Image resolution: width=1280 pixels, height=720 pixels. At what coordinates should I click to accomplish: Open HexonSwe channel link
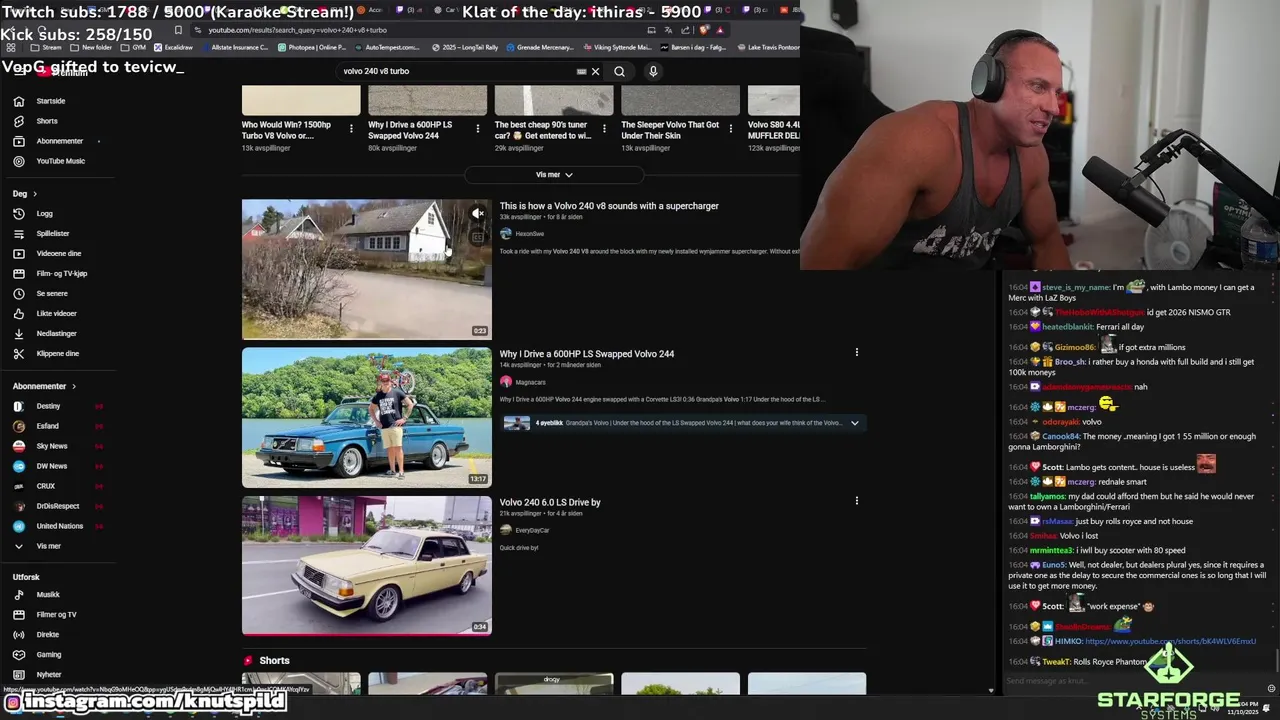point(529,234)
